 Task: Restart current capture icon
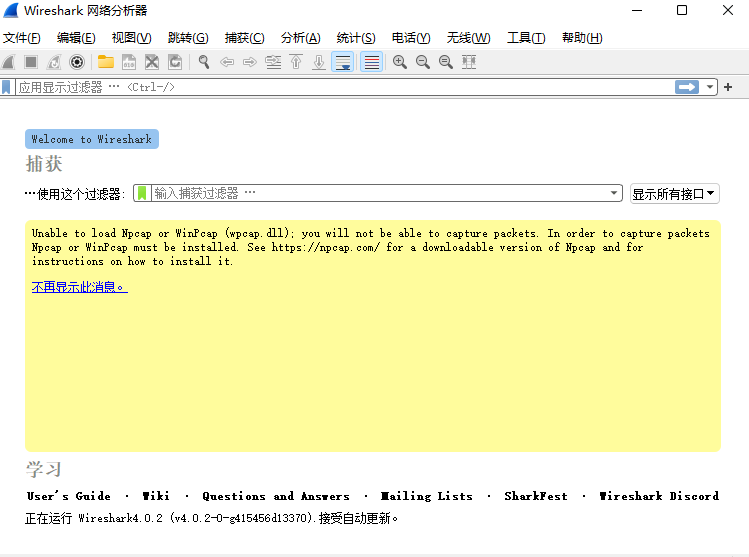54,62
